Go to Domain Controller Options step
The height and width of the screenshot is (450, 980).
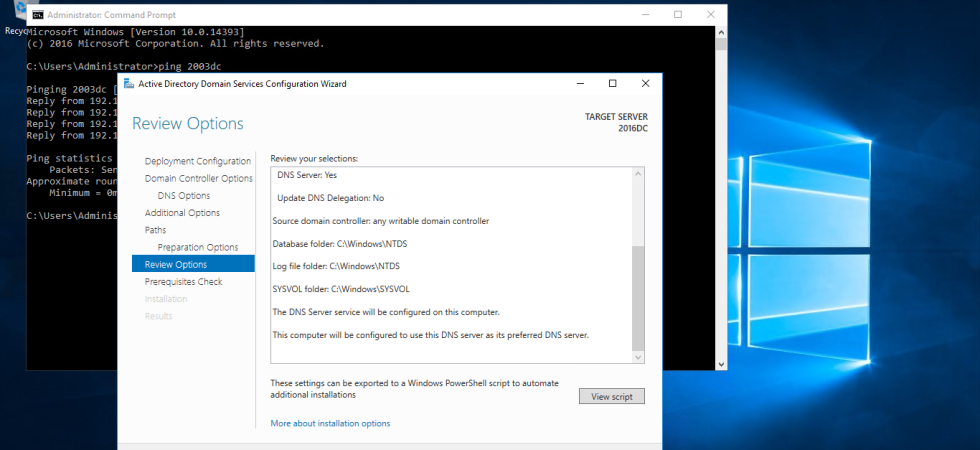[x=199, y=178]
